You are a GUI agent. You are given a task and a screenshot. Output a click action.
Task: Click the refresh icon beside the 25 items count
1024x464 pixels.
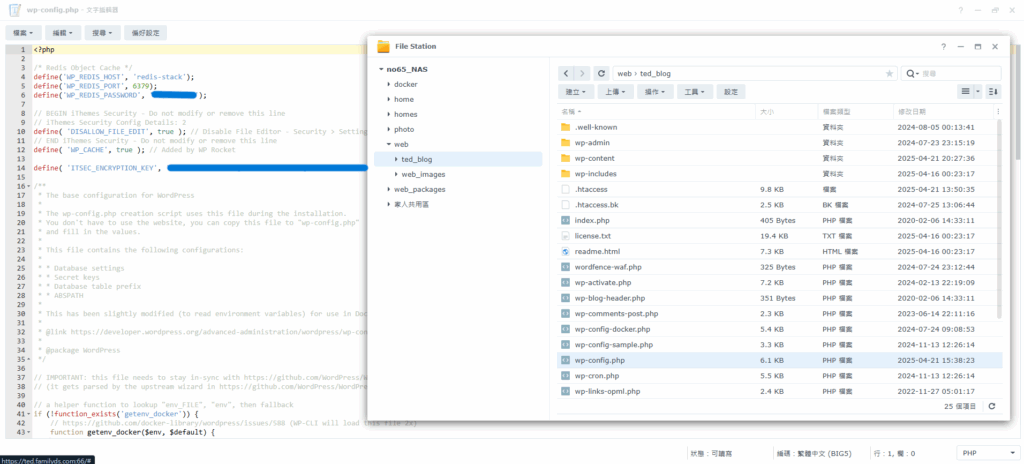point(992,406)
